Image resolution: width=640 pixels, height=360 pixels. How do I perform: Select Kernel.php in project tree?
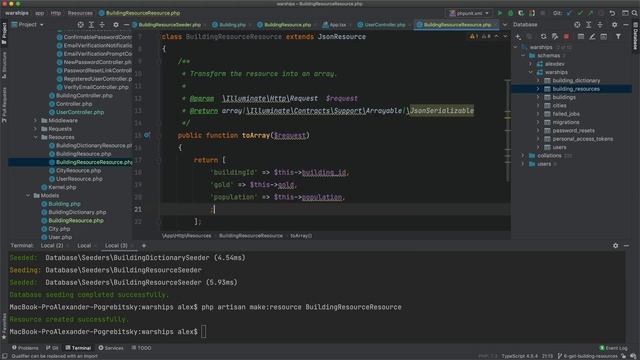point(62,187)
